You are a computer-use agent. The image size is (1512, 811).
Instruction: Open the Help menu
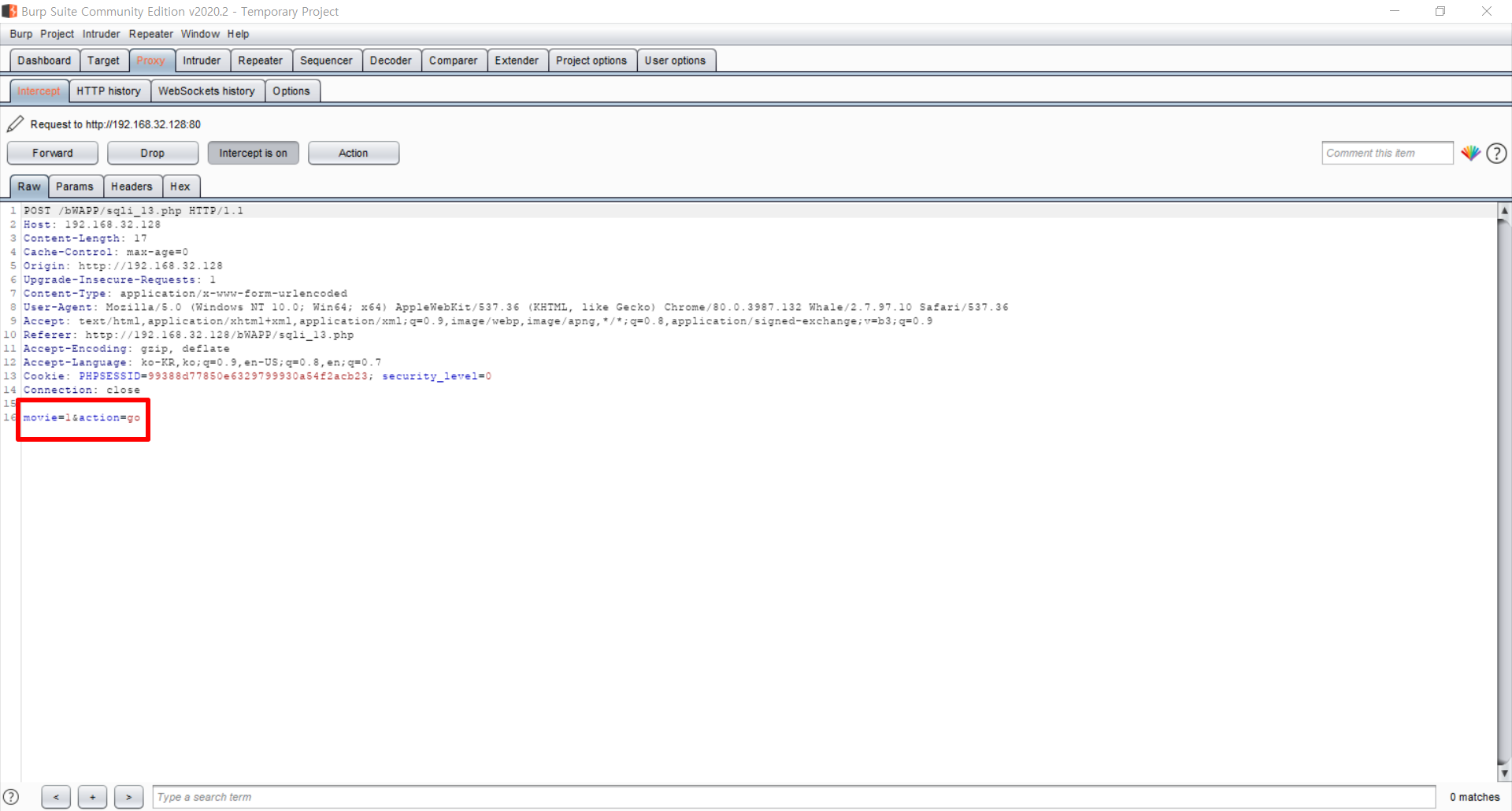(239, 34)
